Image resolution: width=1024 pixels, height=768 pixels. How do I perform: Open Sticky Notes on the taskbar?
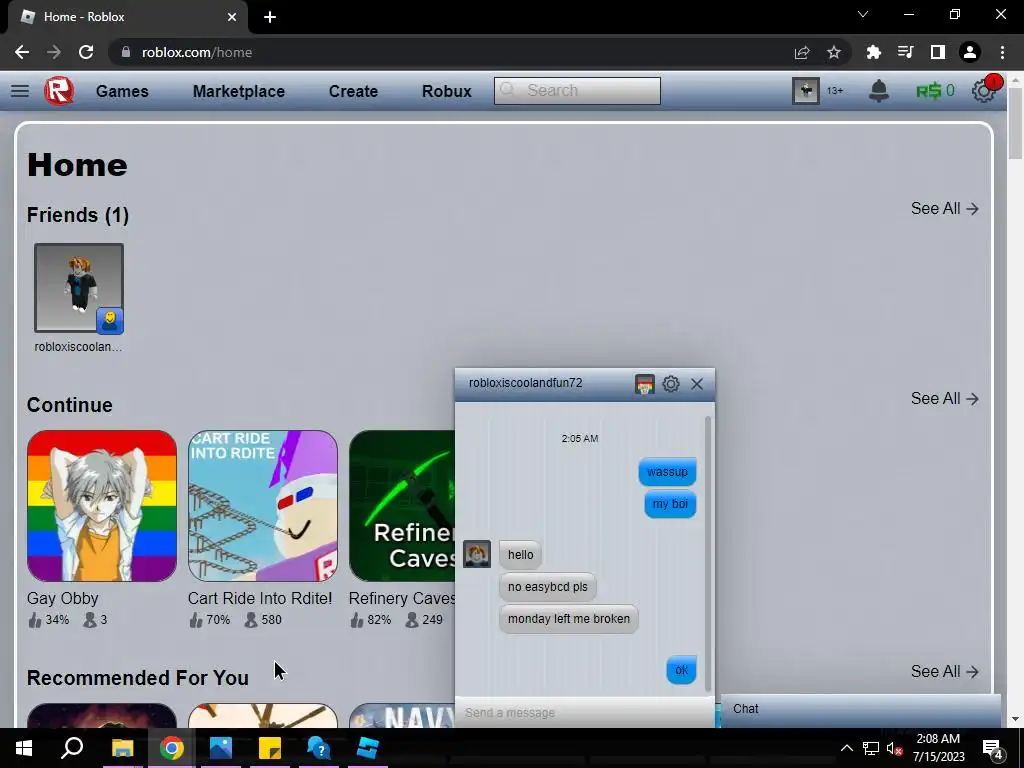270,748
